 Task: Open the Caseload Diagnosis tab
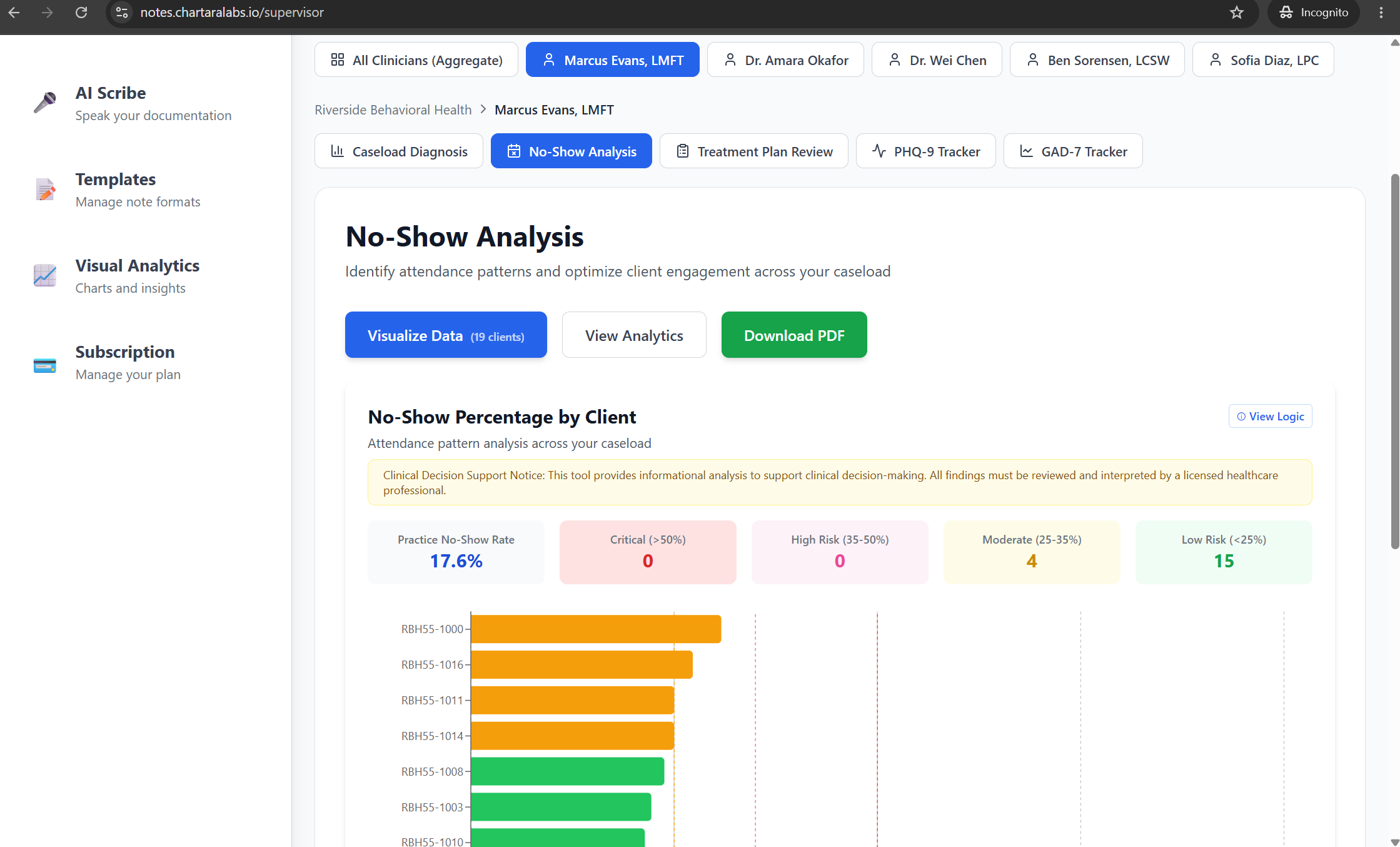click(399, 151)
